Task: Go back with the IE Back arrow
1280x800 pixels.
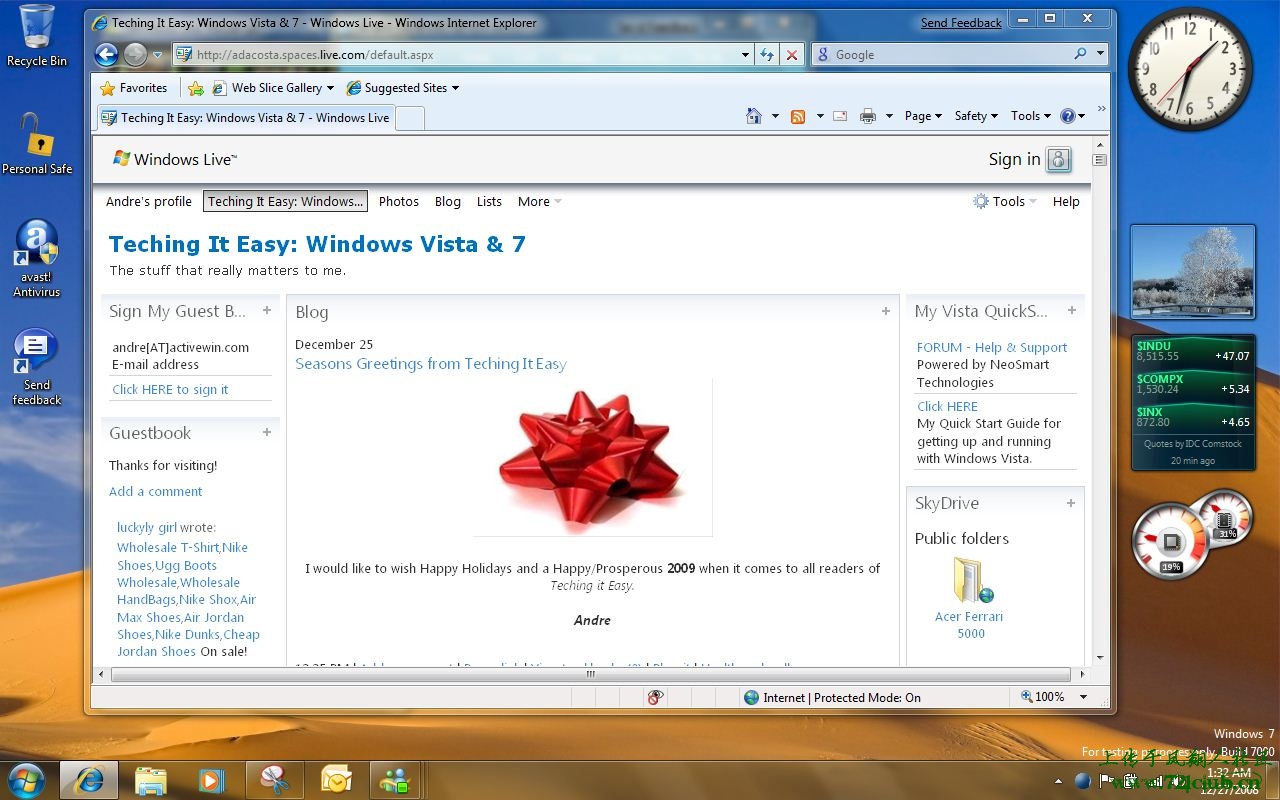Action: coord(106,55)
